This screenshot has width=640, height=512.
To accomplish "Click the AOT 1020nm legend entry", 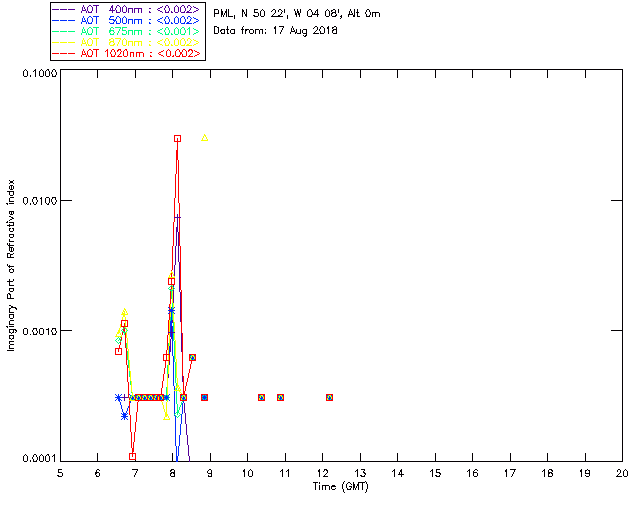I will (127, 53).
